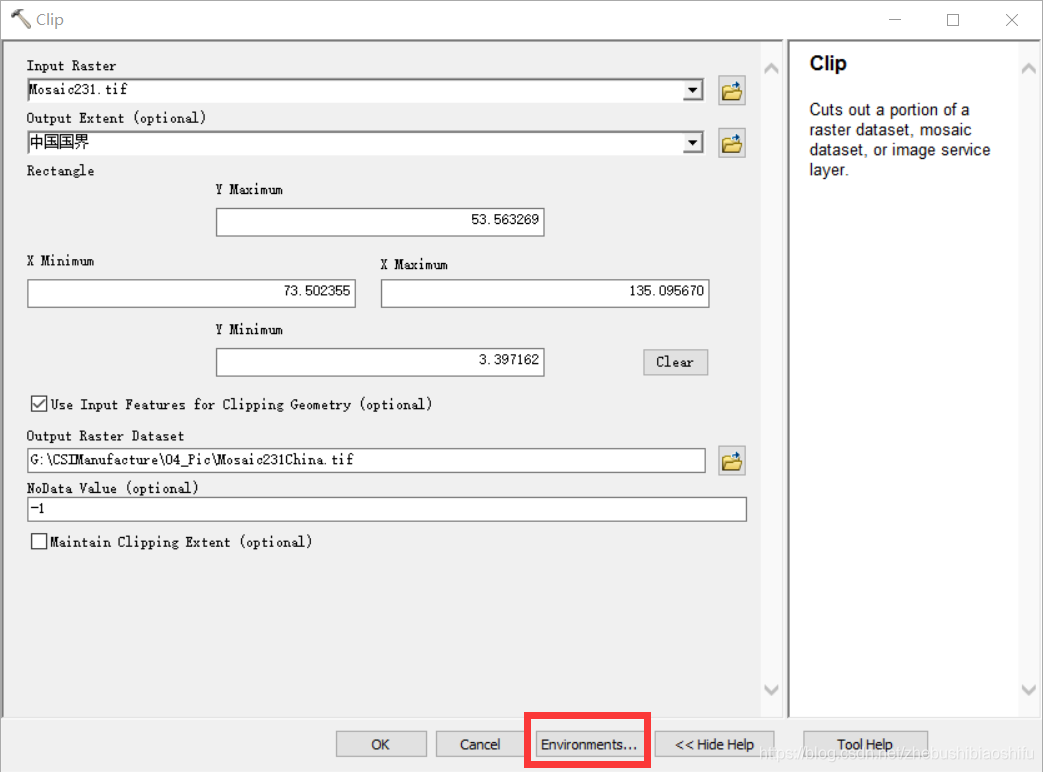Image resolution: width=1043 pixels, height=772 pixels.
Task: Click the scroll down arrow of parameters panel
Action: 771,690
